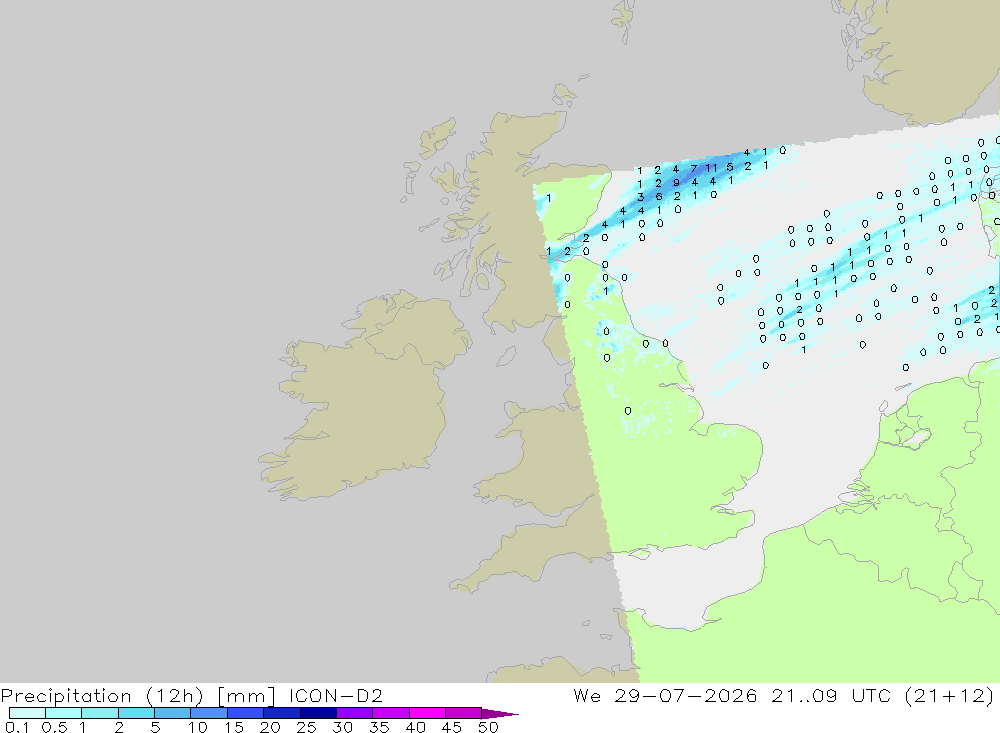Click the '25' legend scale label

307,727
